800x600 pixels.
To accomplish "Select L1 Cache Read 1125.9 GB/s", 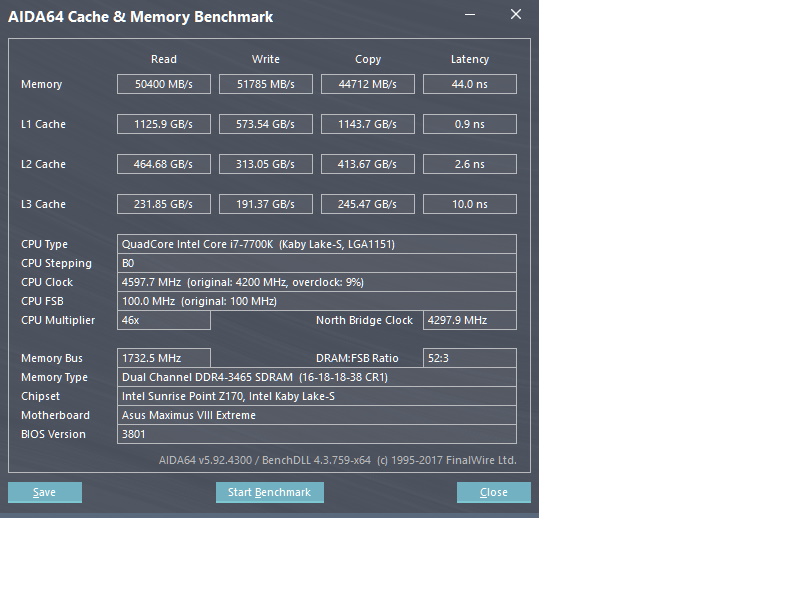I will pos(164,124).
